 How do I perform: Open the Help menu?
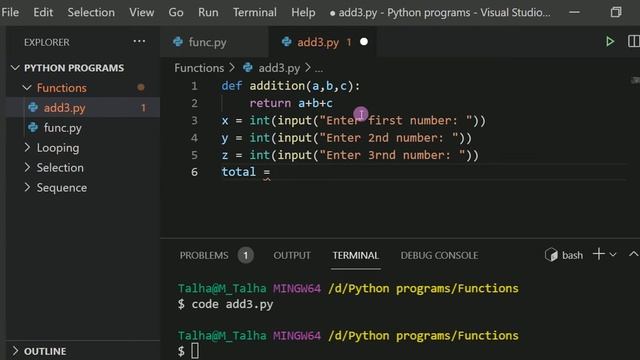[303, 12]
